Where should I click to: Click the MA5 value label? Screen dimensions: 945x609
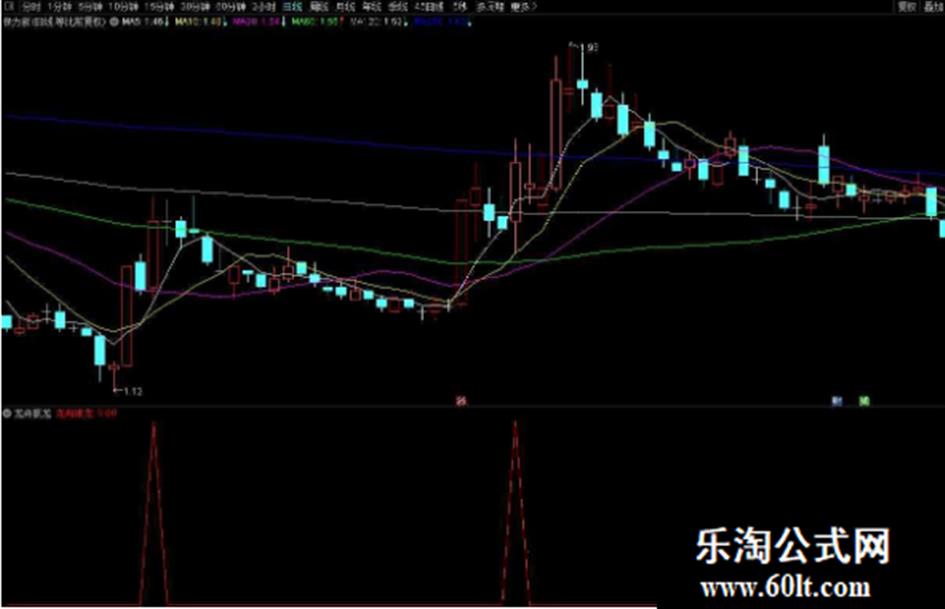click(145, 22)
